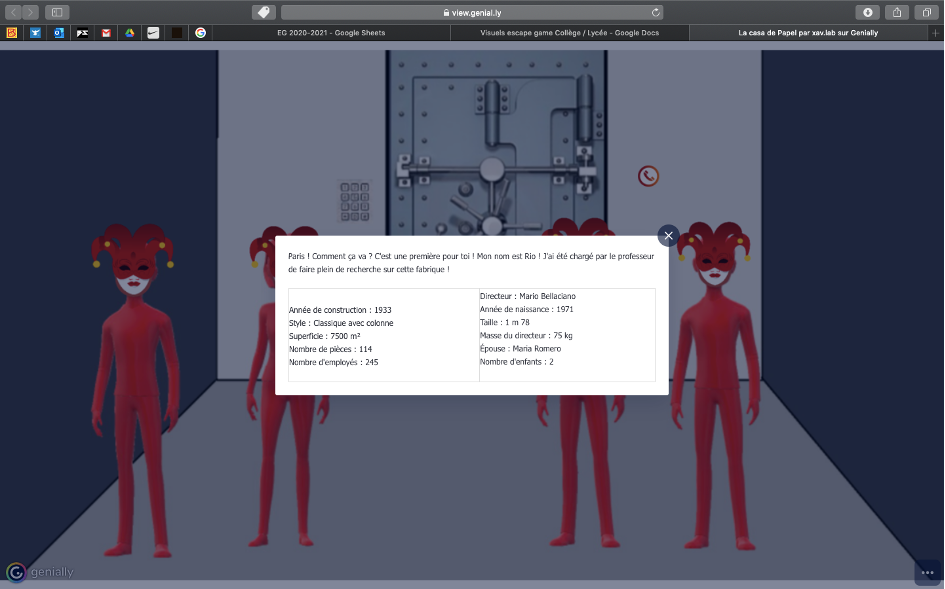Click 'Nombre d'enfants : 2' line

point(516,362)
